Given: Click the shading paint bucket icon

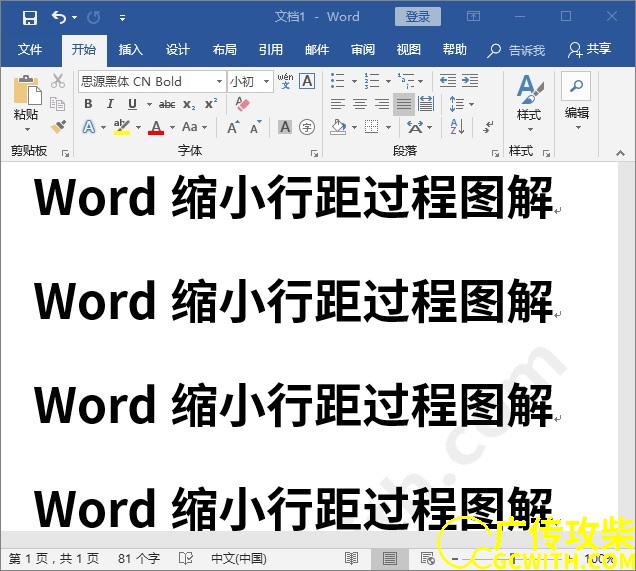Looking at the screenshot, I should pos(338,127).
